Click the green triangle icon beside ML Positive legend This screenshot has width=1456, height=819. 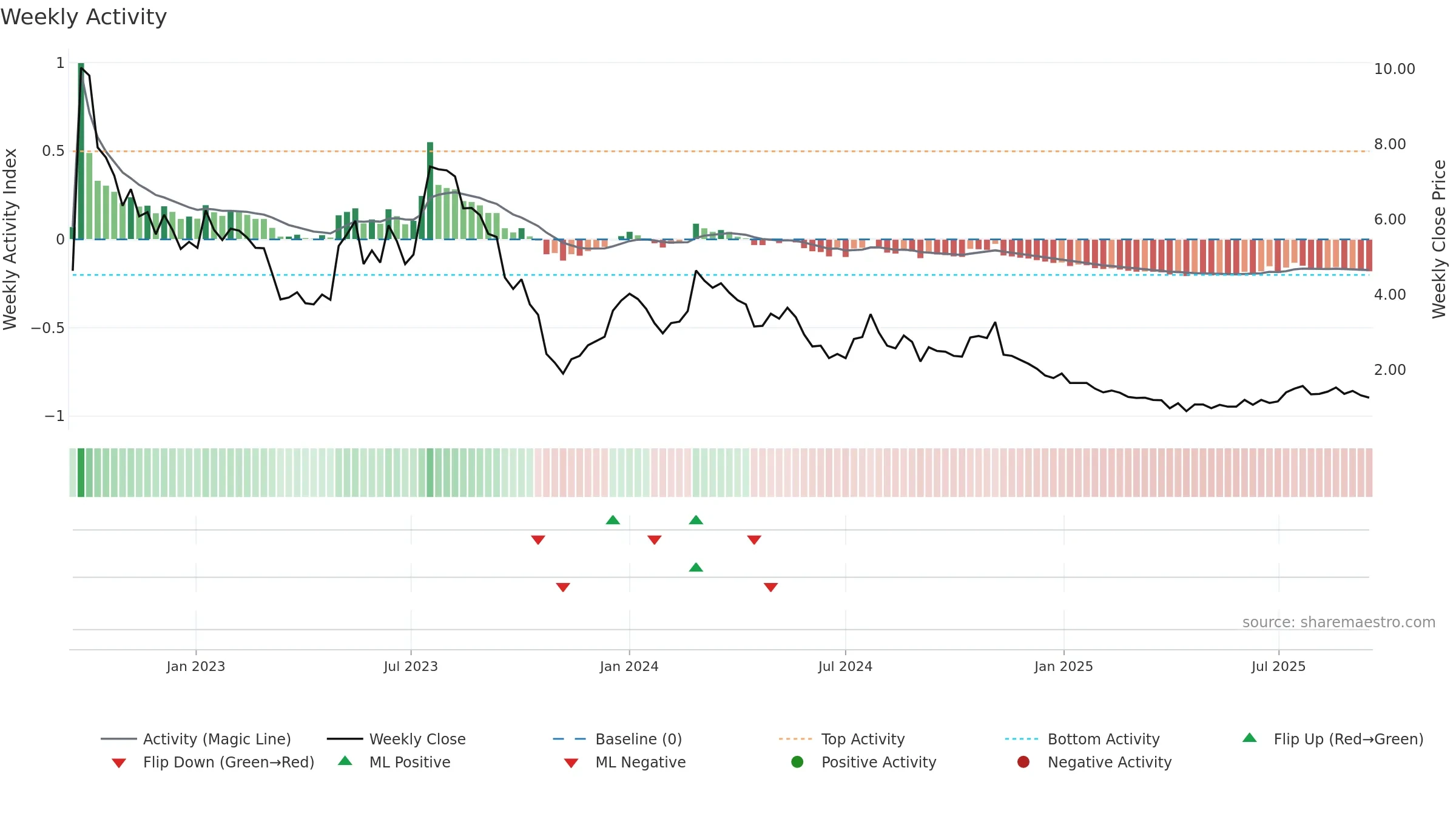pyautogui.click(x=345, y=761)
